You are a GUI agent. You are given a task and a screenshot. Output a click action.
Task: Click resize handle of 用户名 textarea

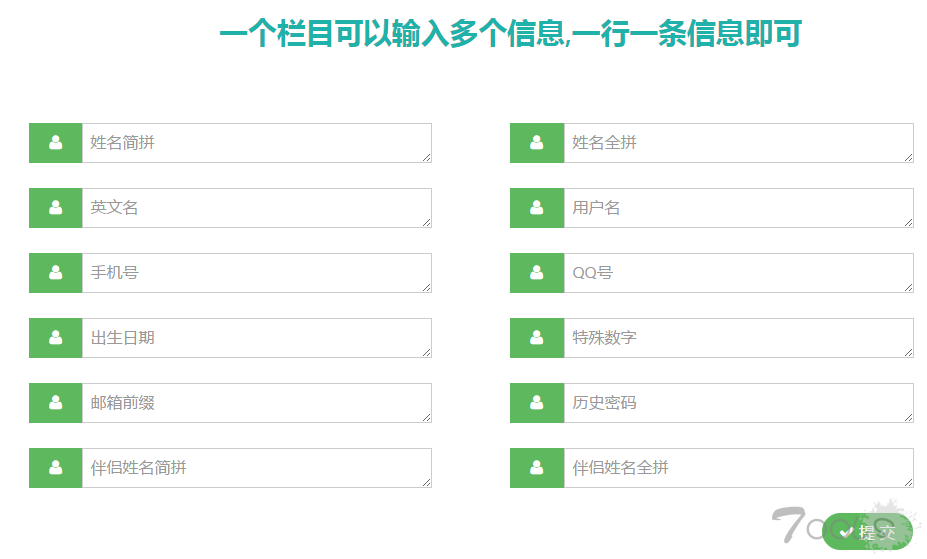tap(909, 223)
